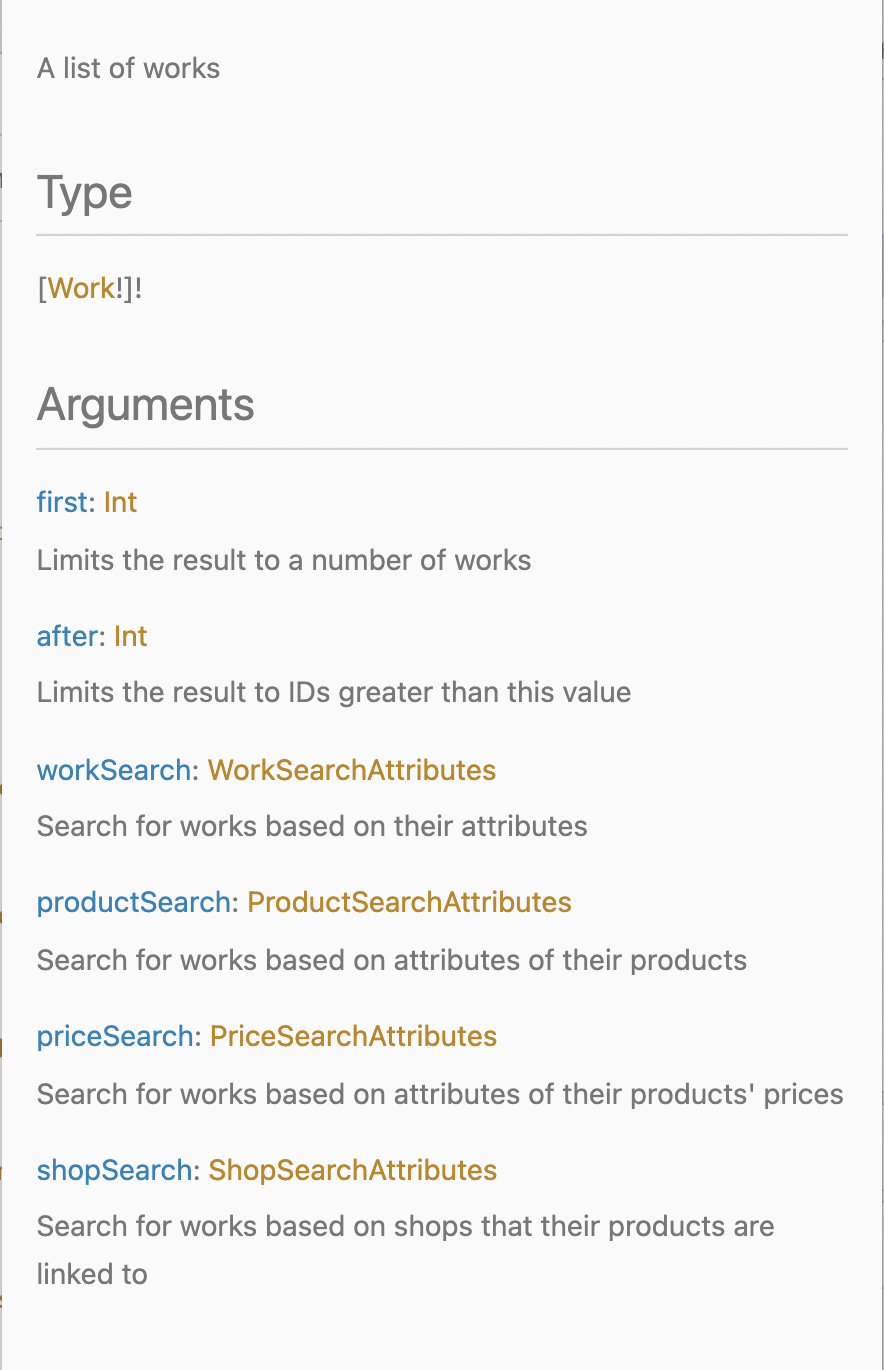Viewport: 884px width, 1370px height.
Task: Select the productSearch argument
Action: (133, 902)
